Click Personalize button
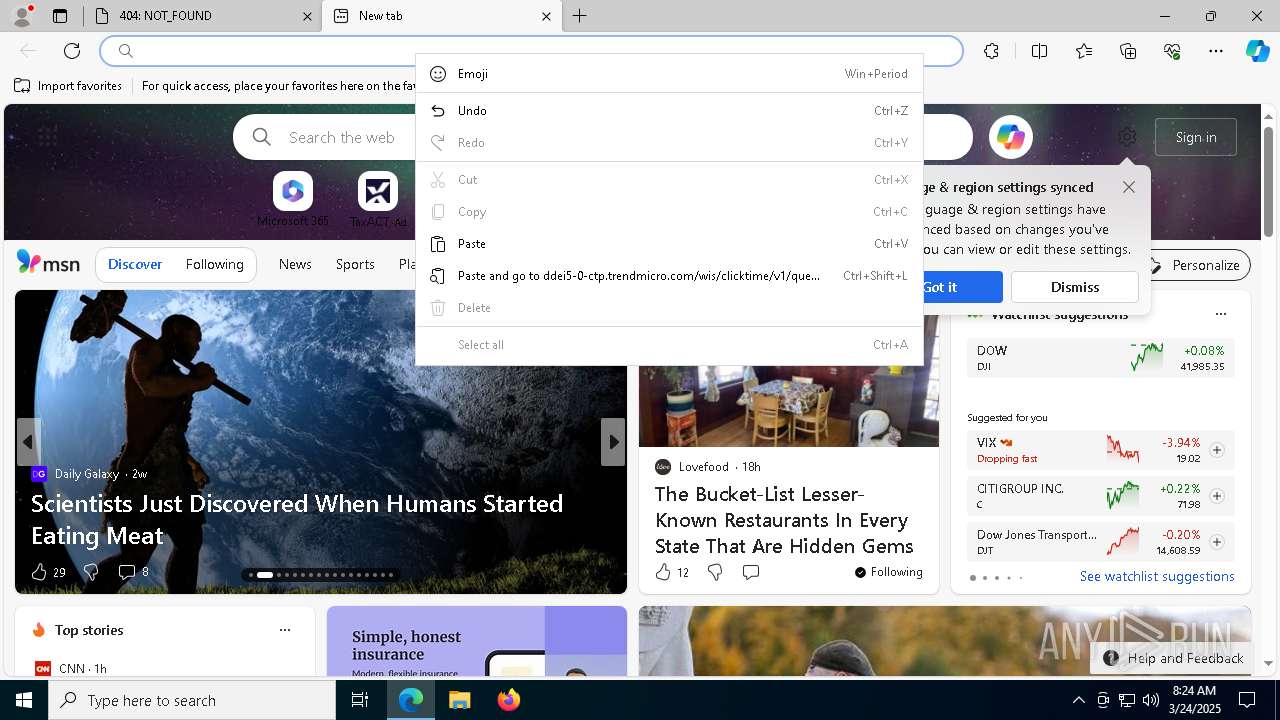This screenshot has width=1280, height=720. [x=1195, y=265]
